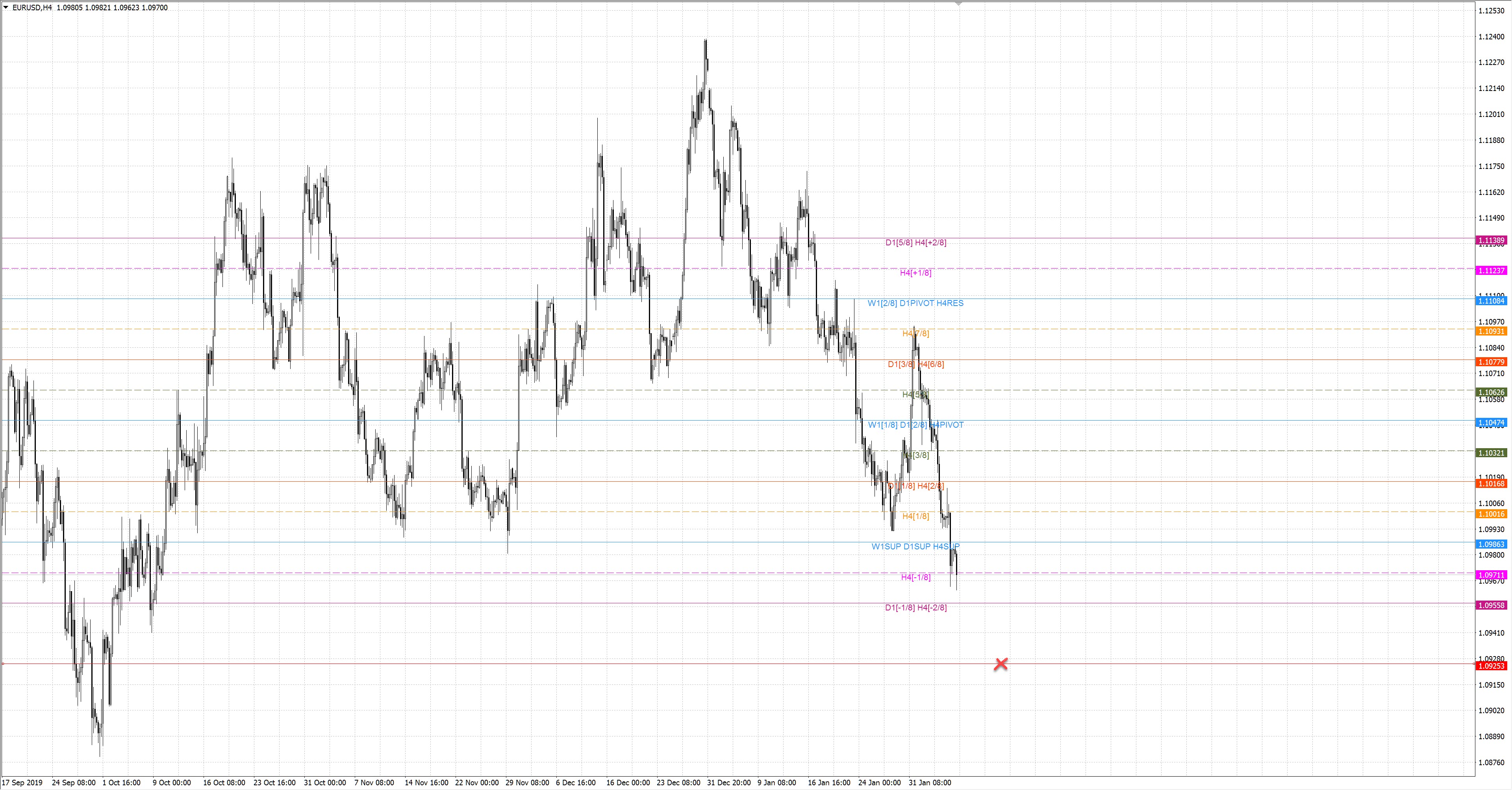
Task: Click the red X marker on chart
Action: [x=1001, y=664]
